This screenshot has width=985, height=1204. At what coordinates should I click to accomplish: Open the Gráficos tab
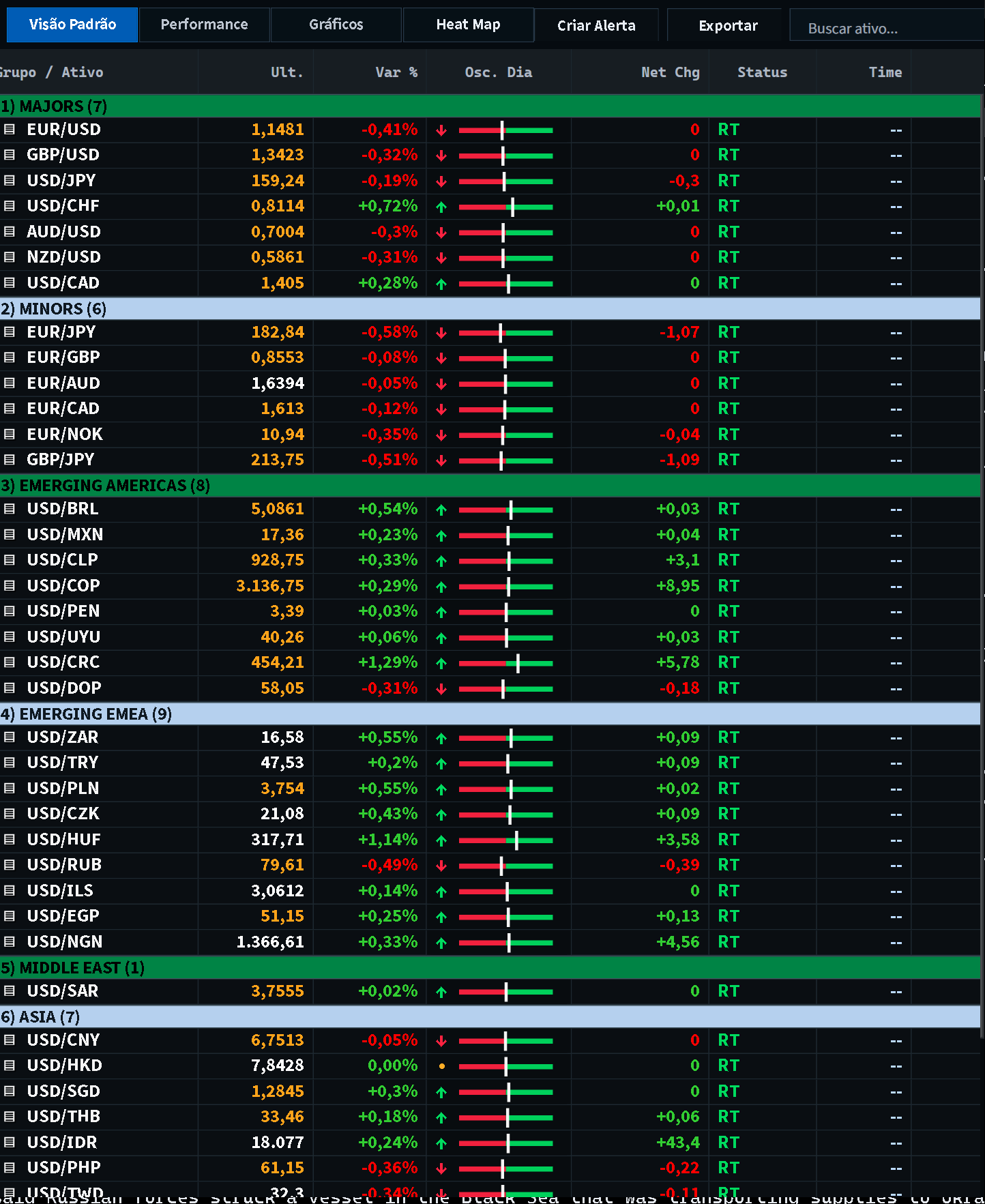(x=336, y=25)
